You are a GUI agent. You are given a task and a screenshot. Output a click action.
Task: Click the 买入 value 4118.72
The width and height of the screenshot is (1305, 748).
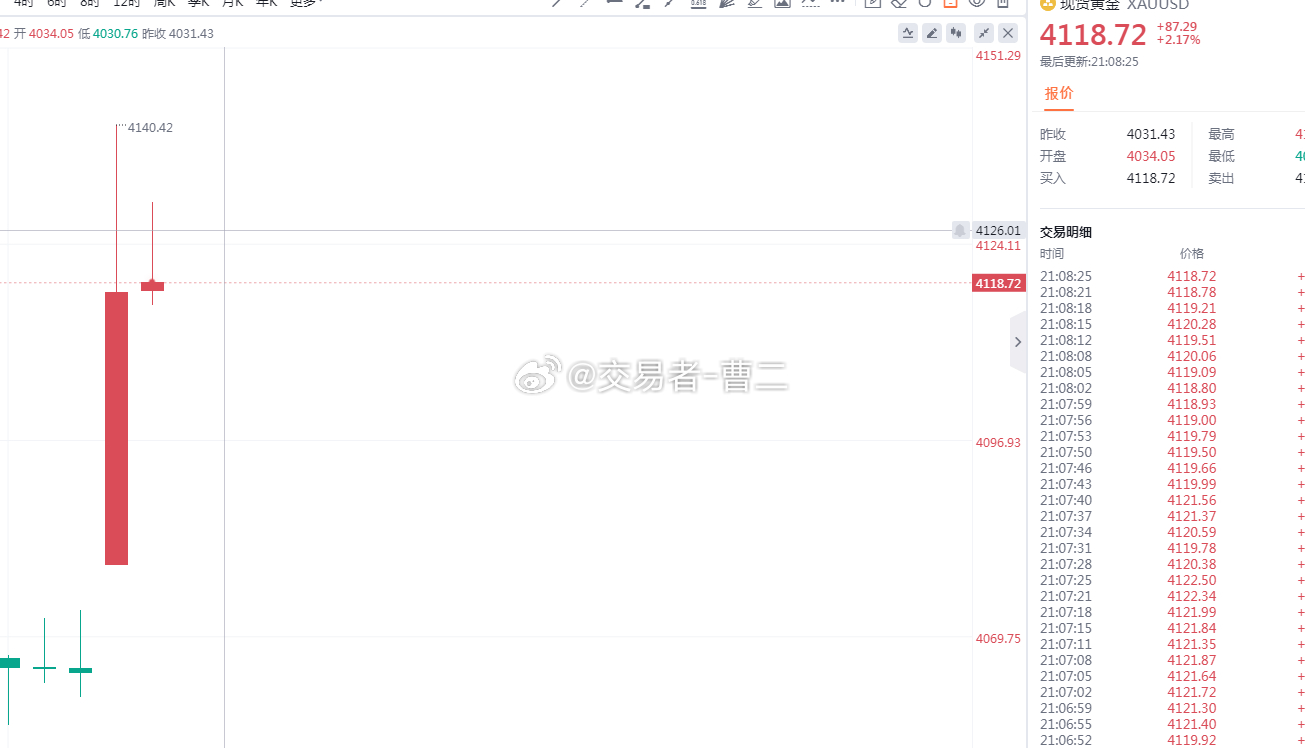[x=1151, y=178]
